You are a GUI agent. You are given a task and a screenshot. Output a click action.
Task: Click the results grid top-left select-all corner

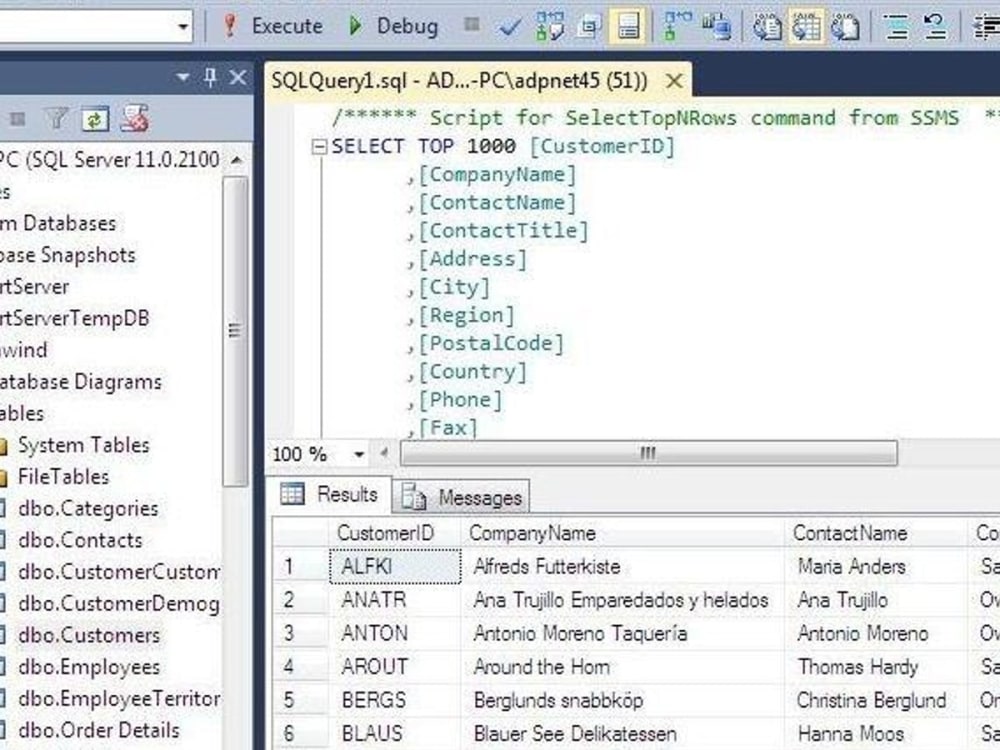coord(300,533)
